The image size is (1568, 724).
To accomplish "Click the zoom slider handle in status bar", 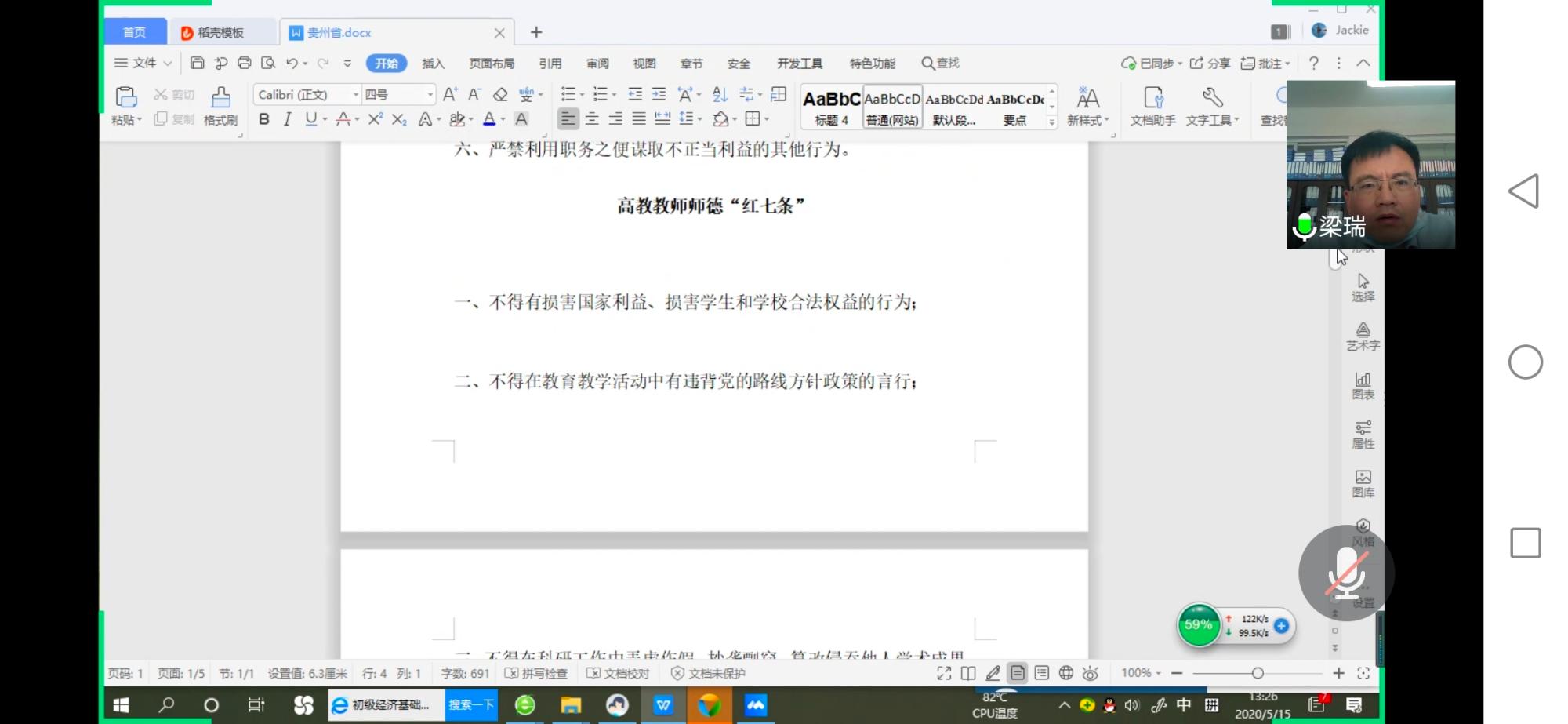I will pyautogui.click(x=1258, y=673).
